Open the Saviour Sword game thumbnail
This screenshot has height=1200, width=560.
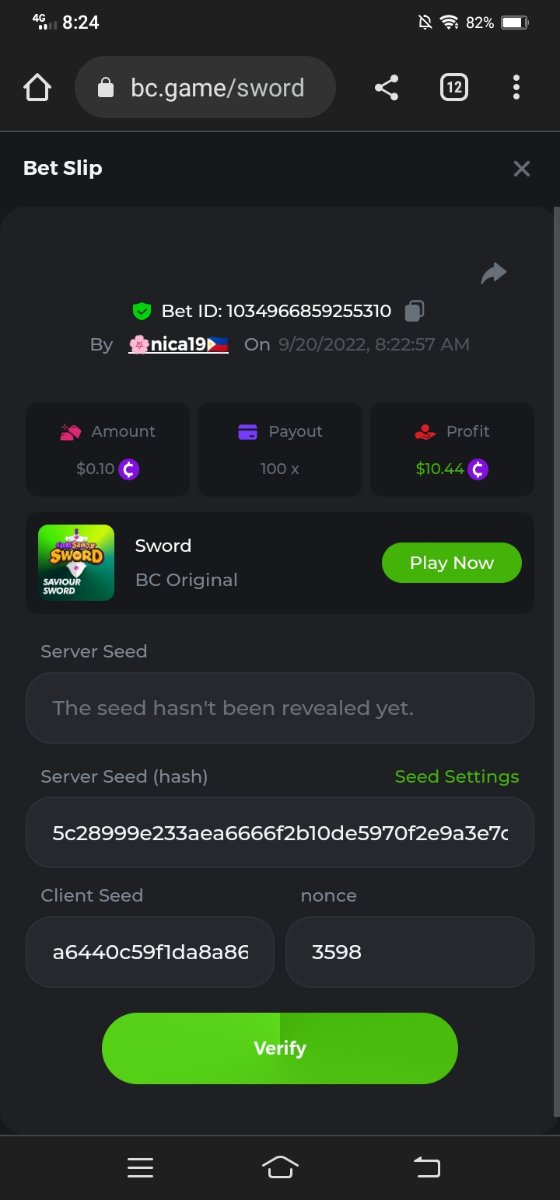click(x=76, y=563)
